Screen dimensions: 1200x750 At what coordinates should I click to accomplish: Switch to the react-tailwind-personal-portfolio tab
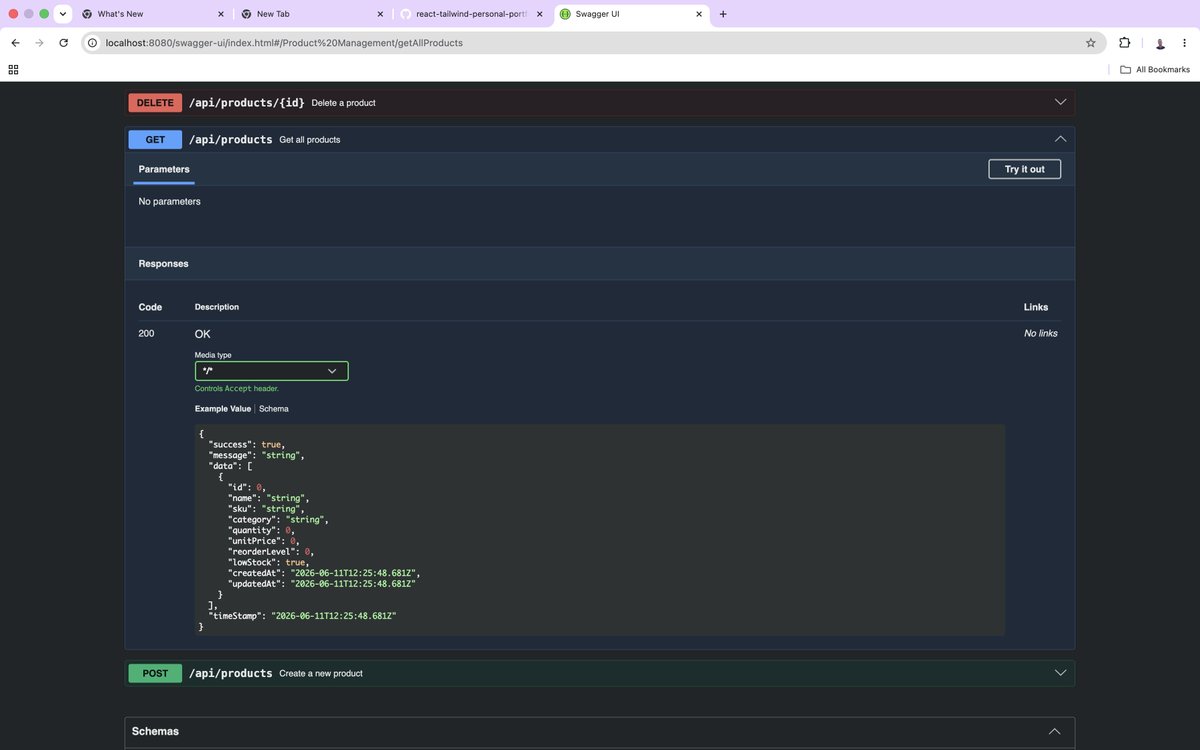coord(472,14)
